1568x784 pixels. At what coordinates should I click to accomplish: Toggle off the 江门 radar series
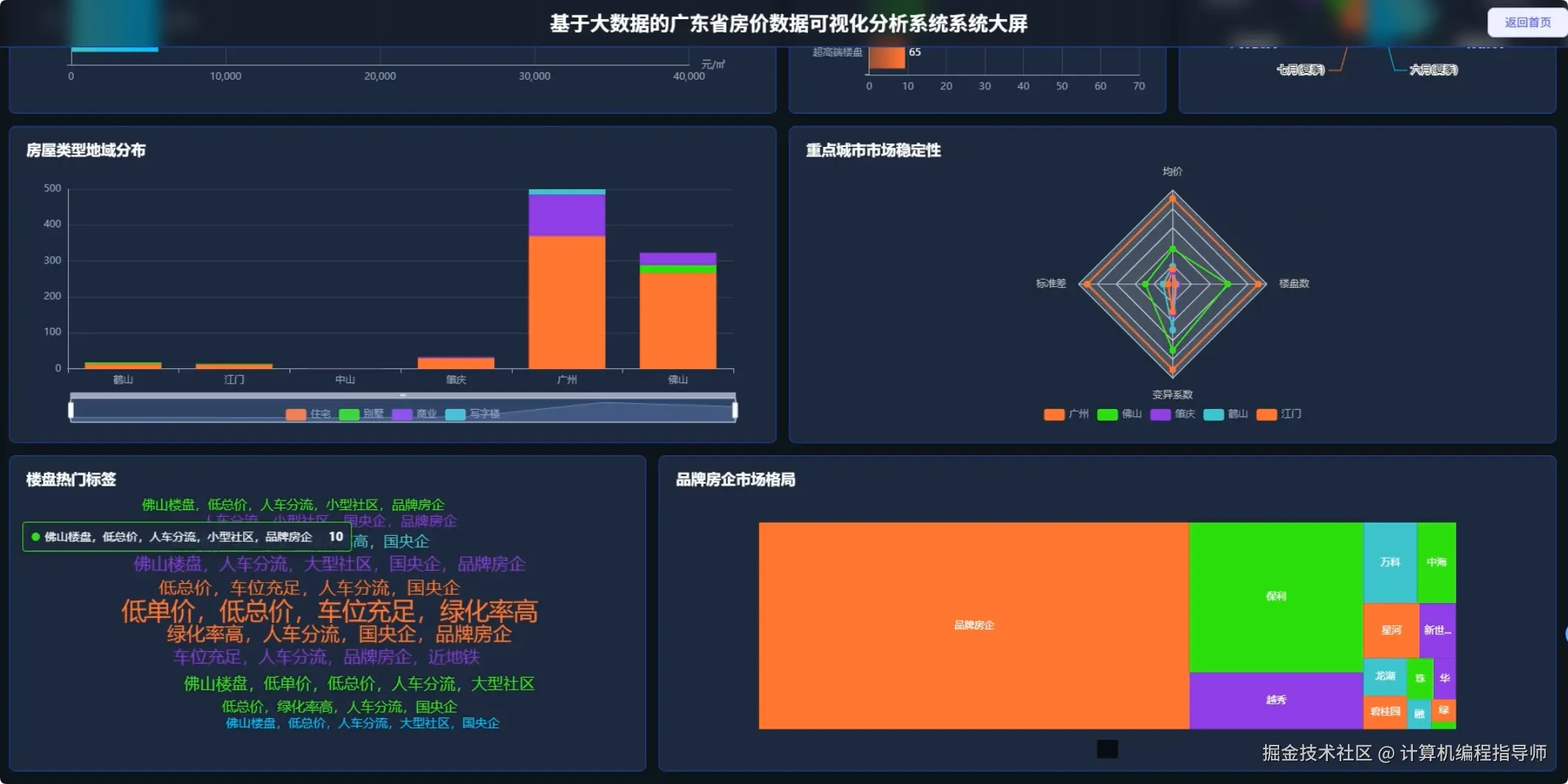click(x=1267, y=414)
